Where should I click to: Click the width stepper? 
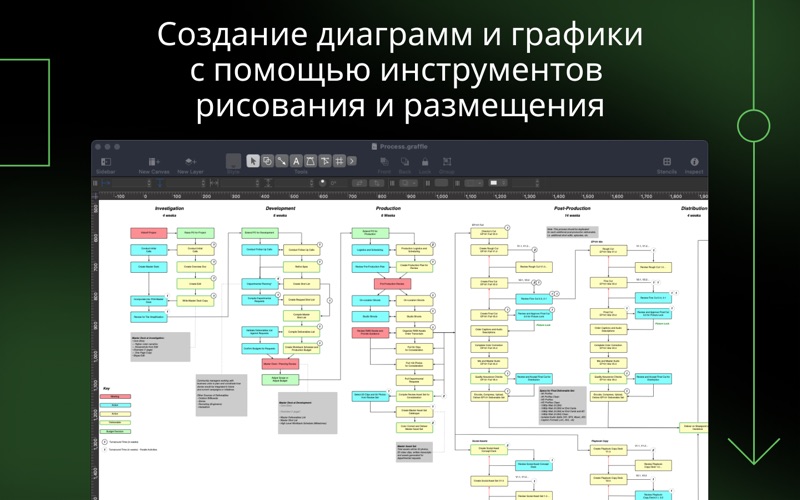click(258, 183)
